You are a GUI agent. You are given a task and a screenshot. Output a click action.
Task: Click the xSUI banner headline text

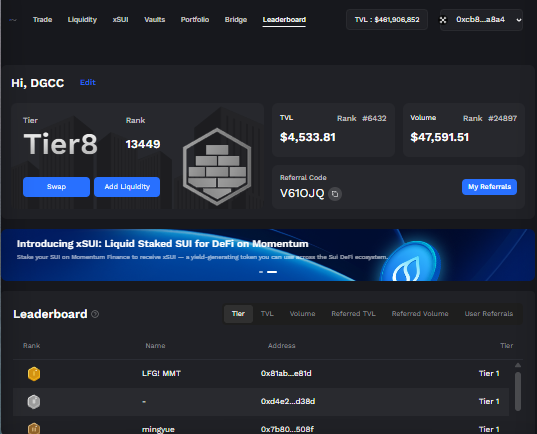[163, 244]
